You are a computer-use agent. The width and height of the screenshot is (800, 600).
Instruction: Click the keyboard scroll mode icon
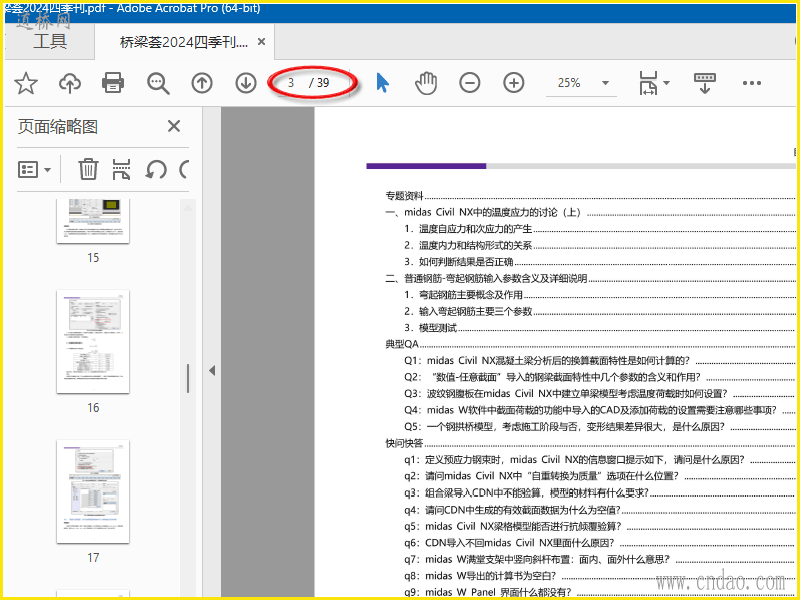pos(705,83)
